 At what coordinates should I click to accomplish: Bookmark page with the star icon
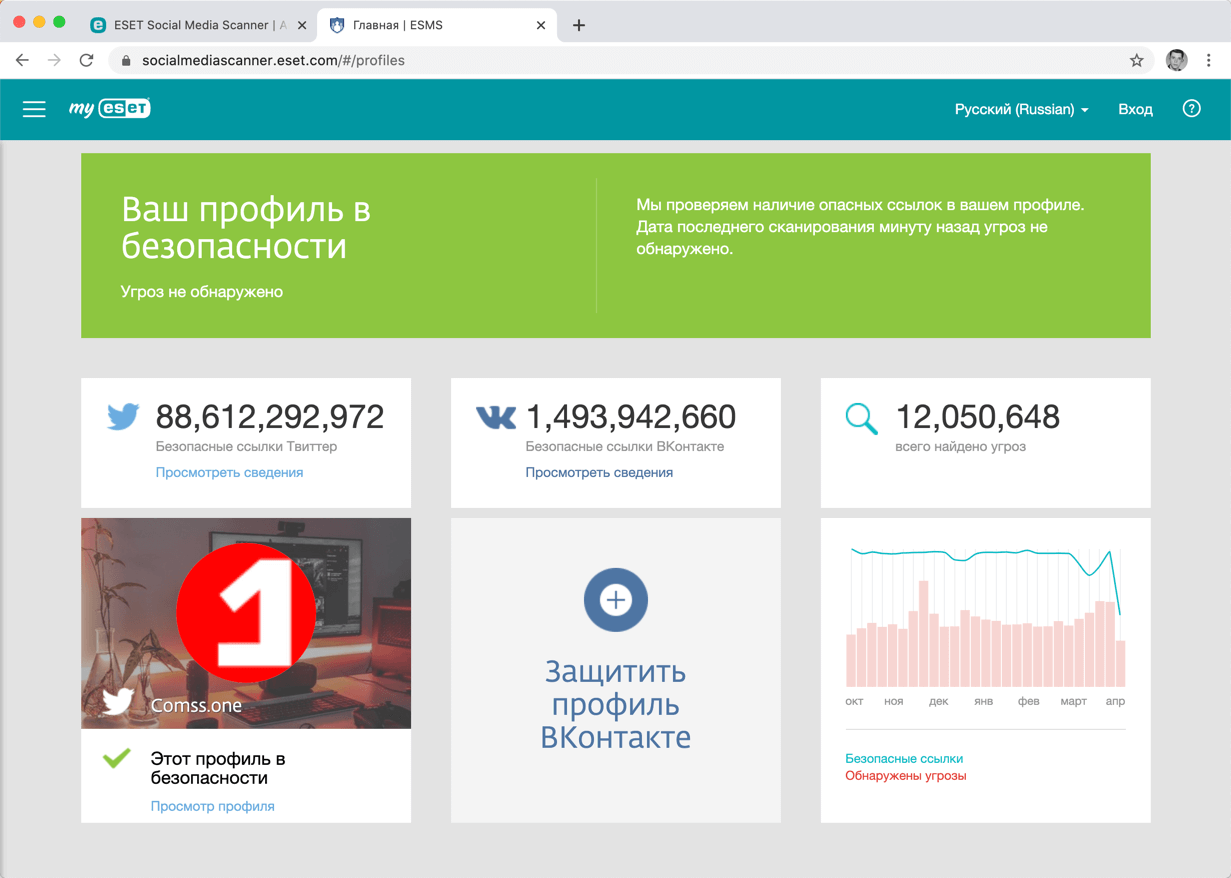click(x=1136, y=60)
